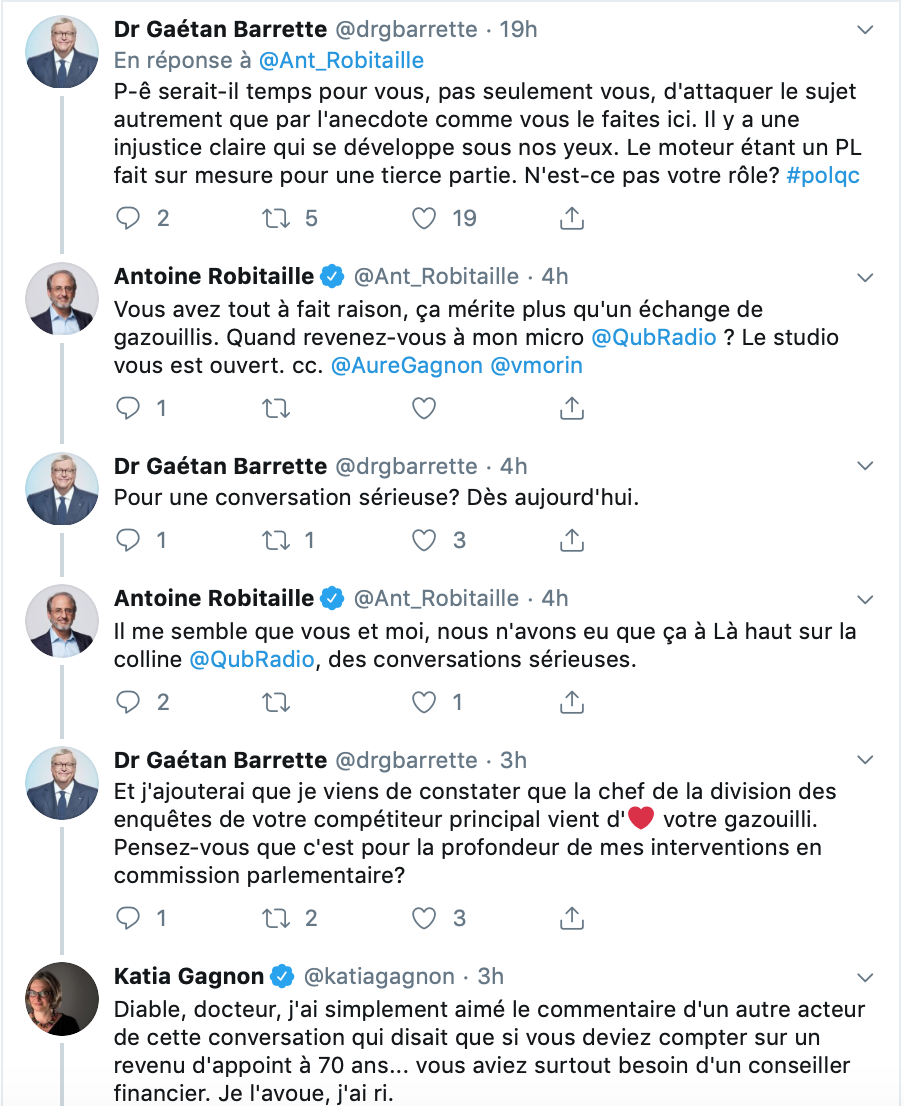Open chevron menu on 'Pour une conversation sérieuse' tweet
904x1106 pixels.
point(865,466)
